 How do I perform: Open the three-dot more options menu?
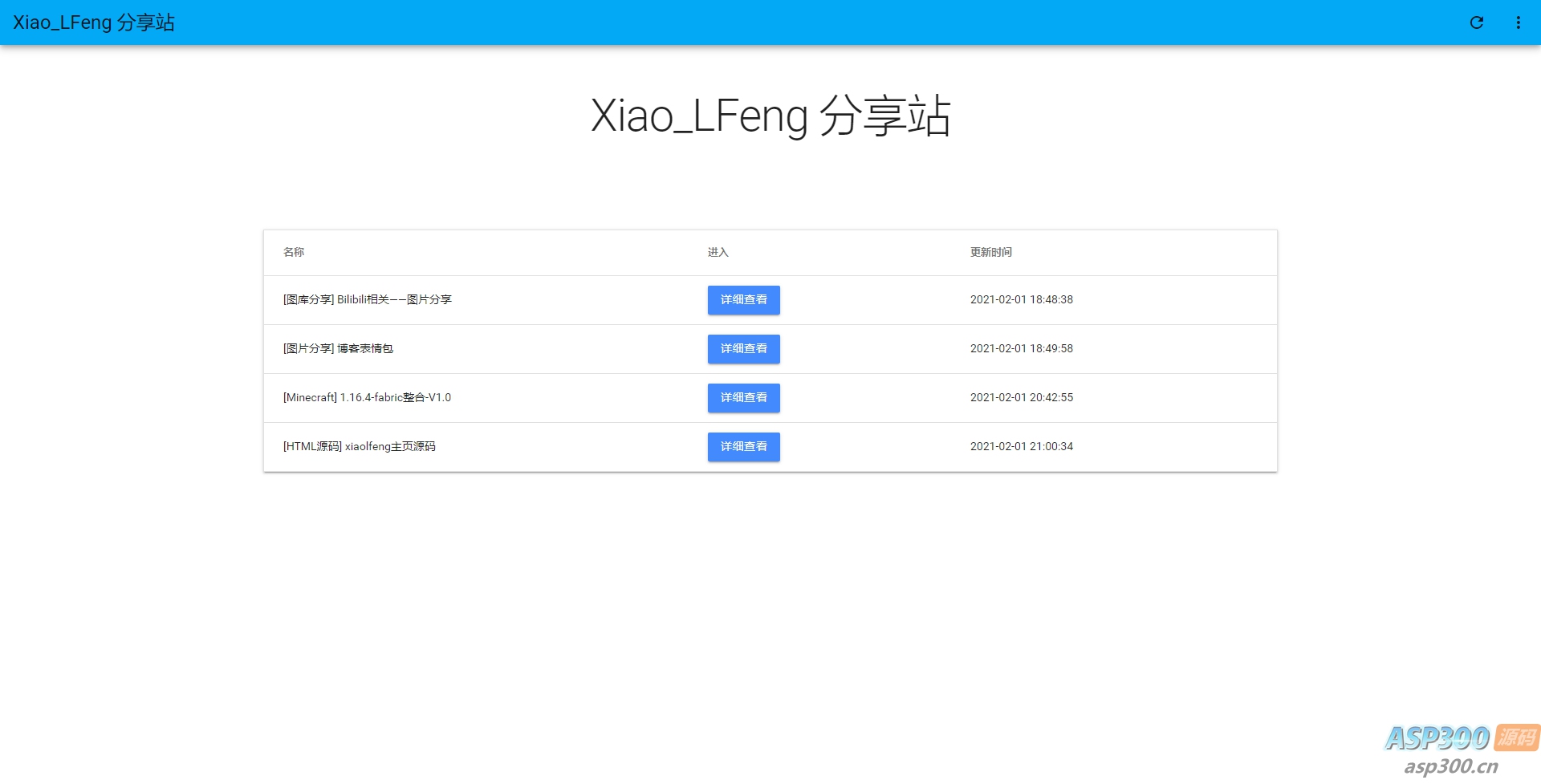(1518, 22)
